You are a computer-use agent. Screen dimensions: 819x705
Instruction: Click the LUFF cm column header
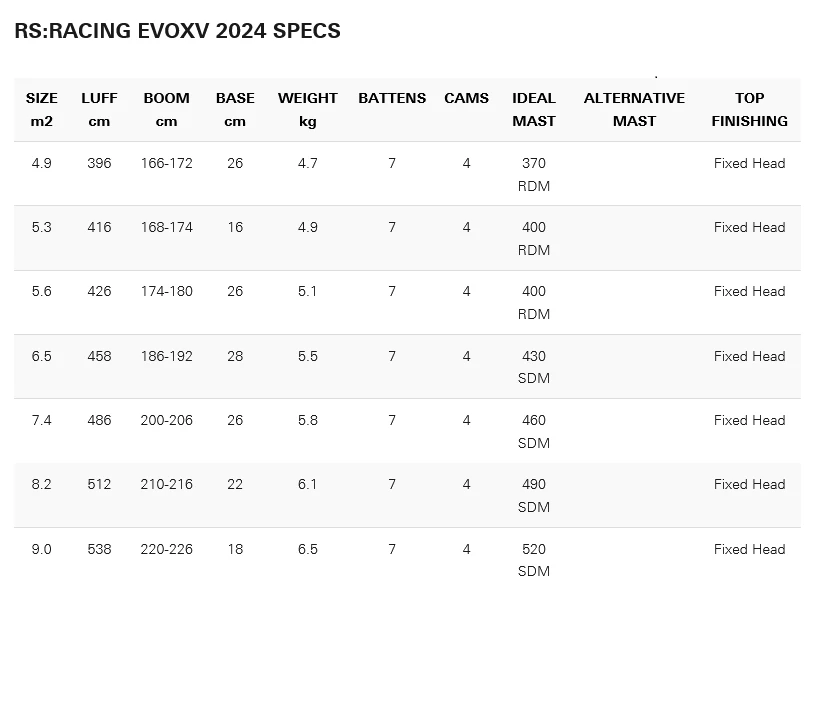coord(99,109)
